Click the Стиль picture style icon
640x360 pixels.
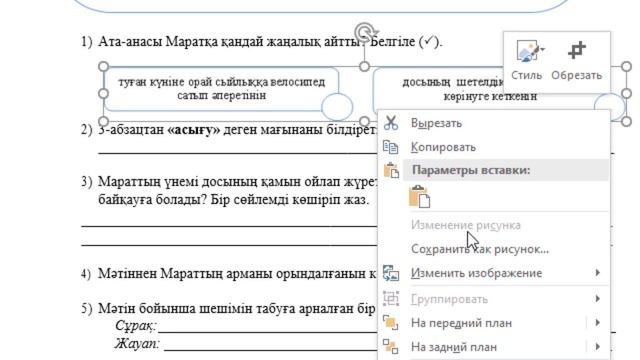526,51
